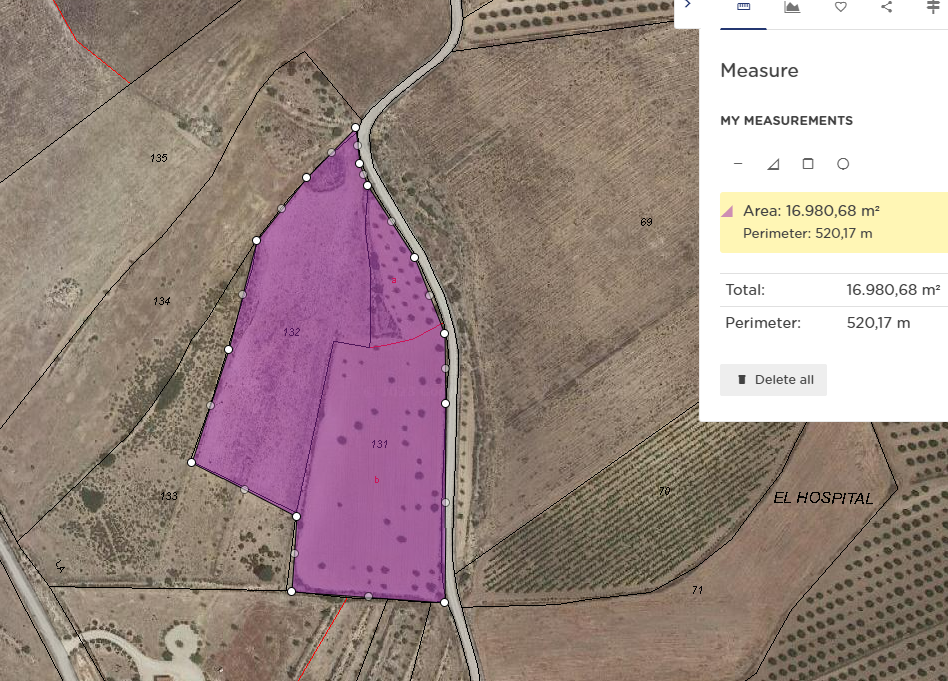Open the signpost directions icon
Viewport: 948px width, 681px height.
click(x=933, y=7)
